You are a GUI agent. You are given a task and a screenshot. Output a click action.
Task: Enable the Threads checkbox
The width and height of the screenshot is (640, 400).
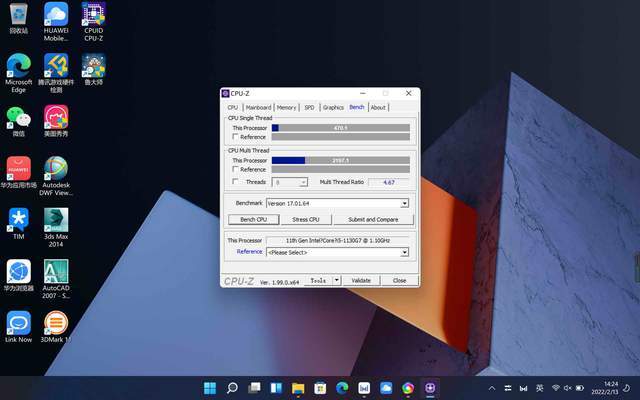pos(235,182)
